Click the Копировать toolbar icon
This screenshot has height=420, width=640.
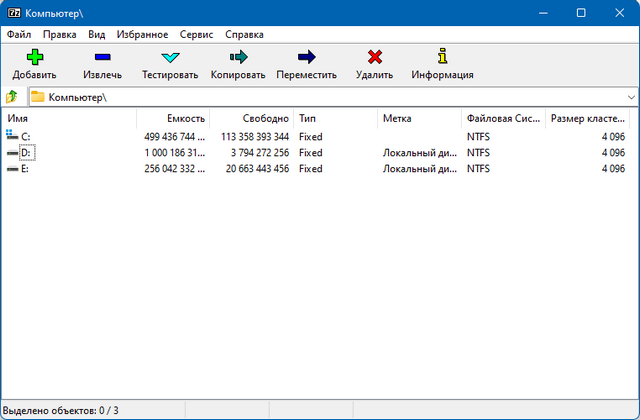click(x=238, y=57)
